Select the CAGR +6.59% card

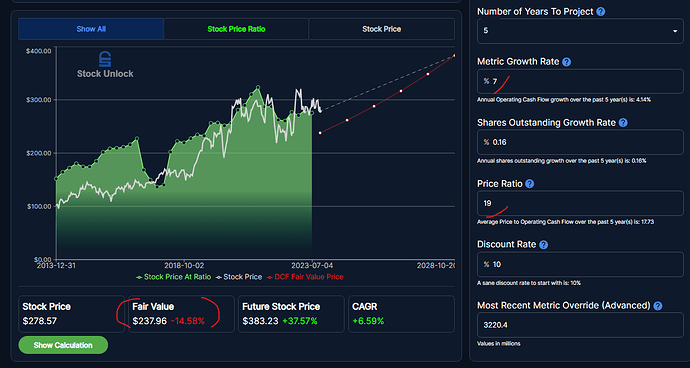(x=401, y=314)
